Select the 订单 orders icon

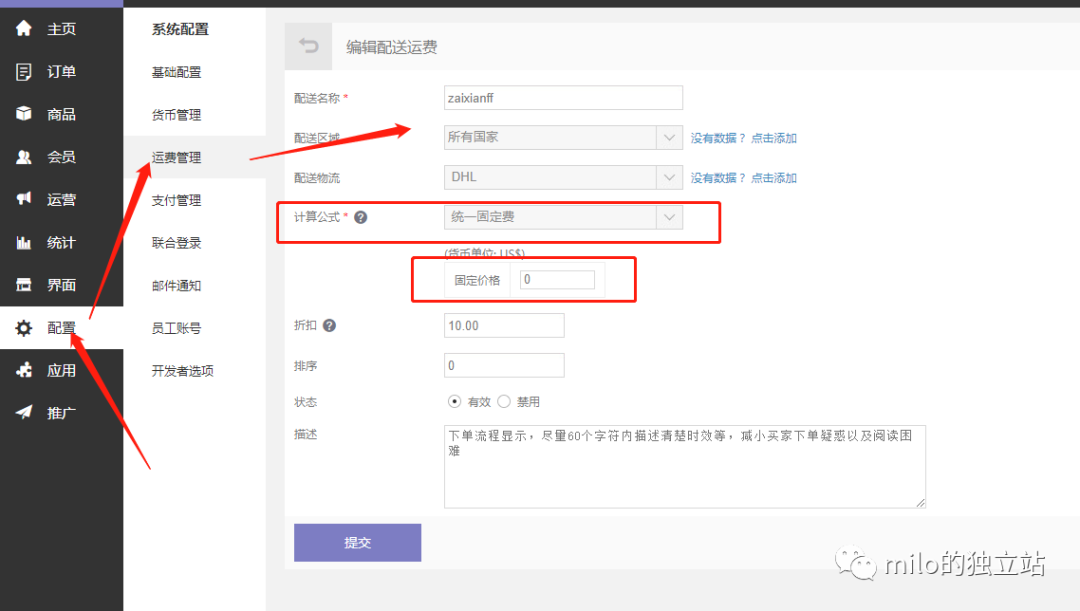(25, 71)
